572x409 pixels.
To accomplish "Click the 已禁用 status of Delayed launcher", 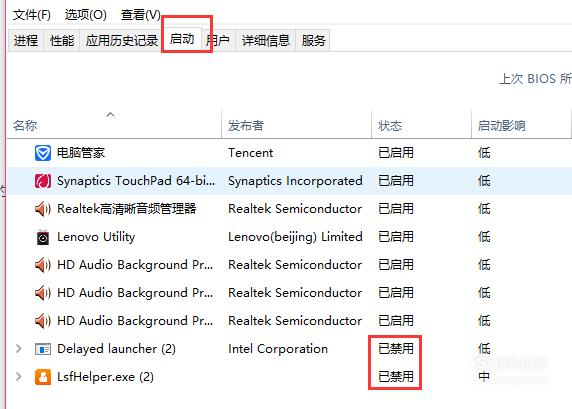I will [x=396, y=349].
